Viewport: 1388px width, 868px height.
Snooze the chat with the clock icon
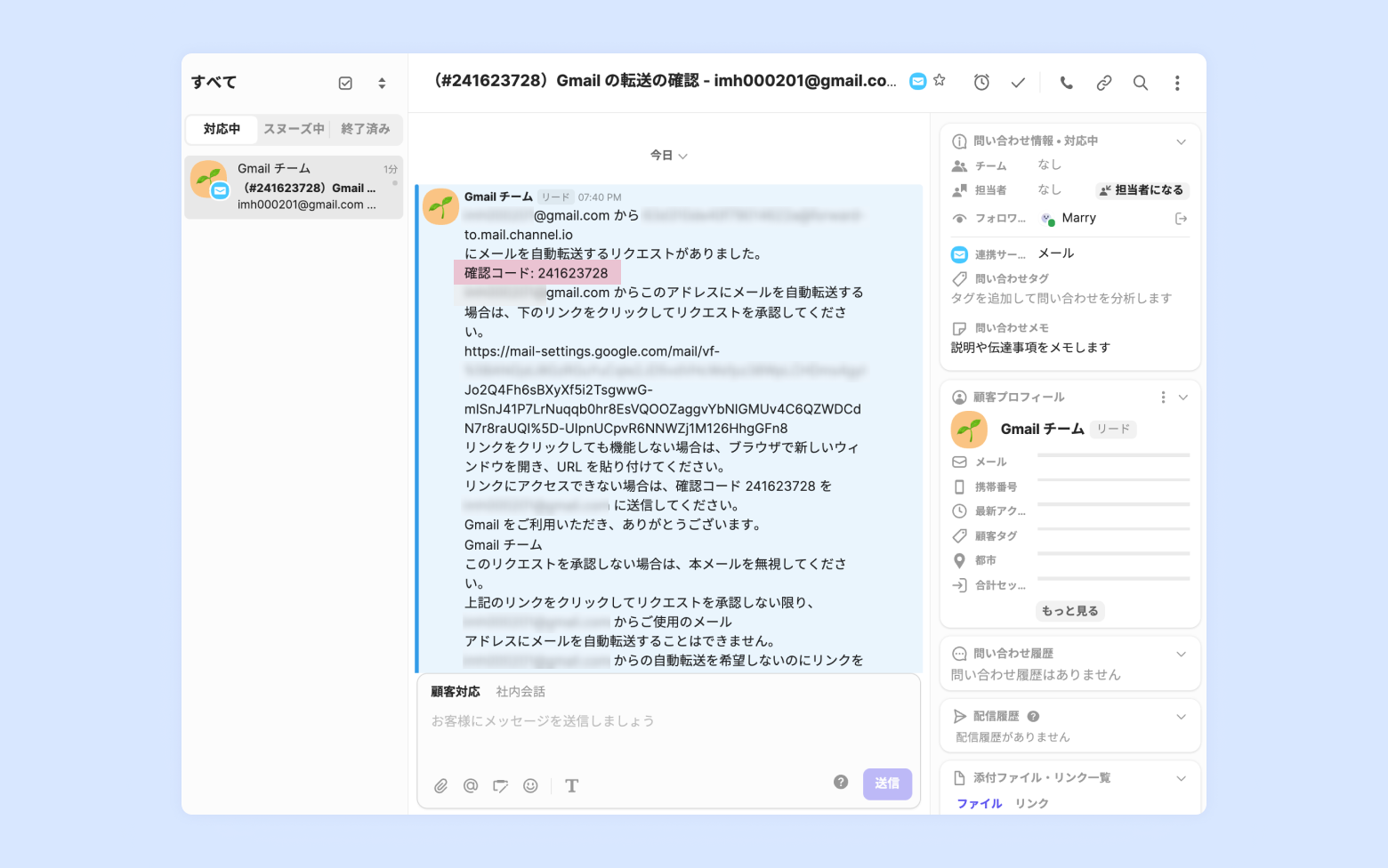click(981, 83)
